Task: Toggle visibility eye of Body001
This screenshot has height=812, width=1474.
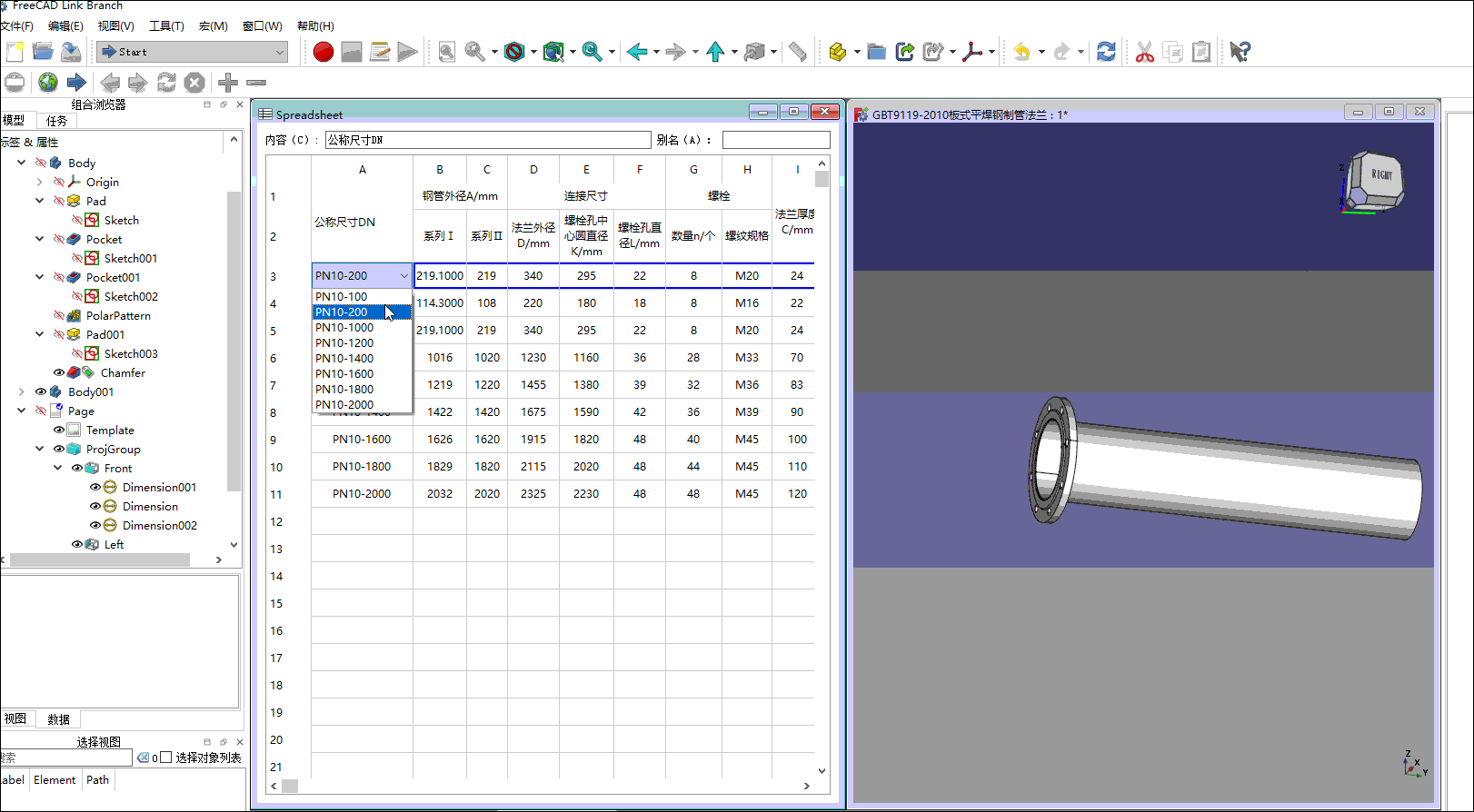Action: [x=41, y=391]
